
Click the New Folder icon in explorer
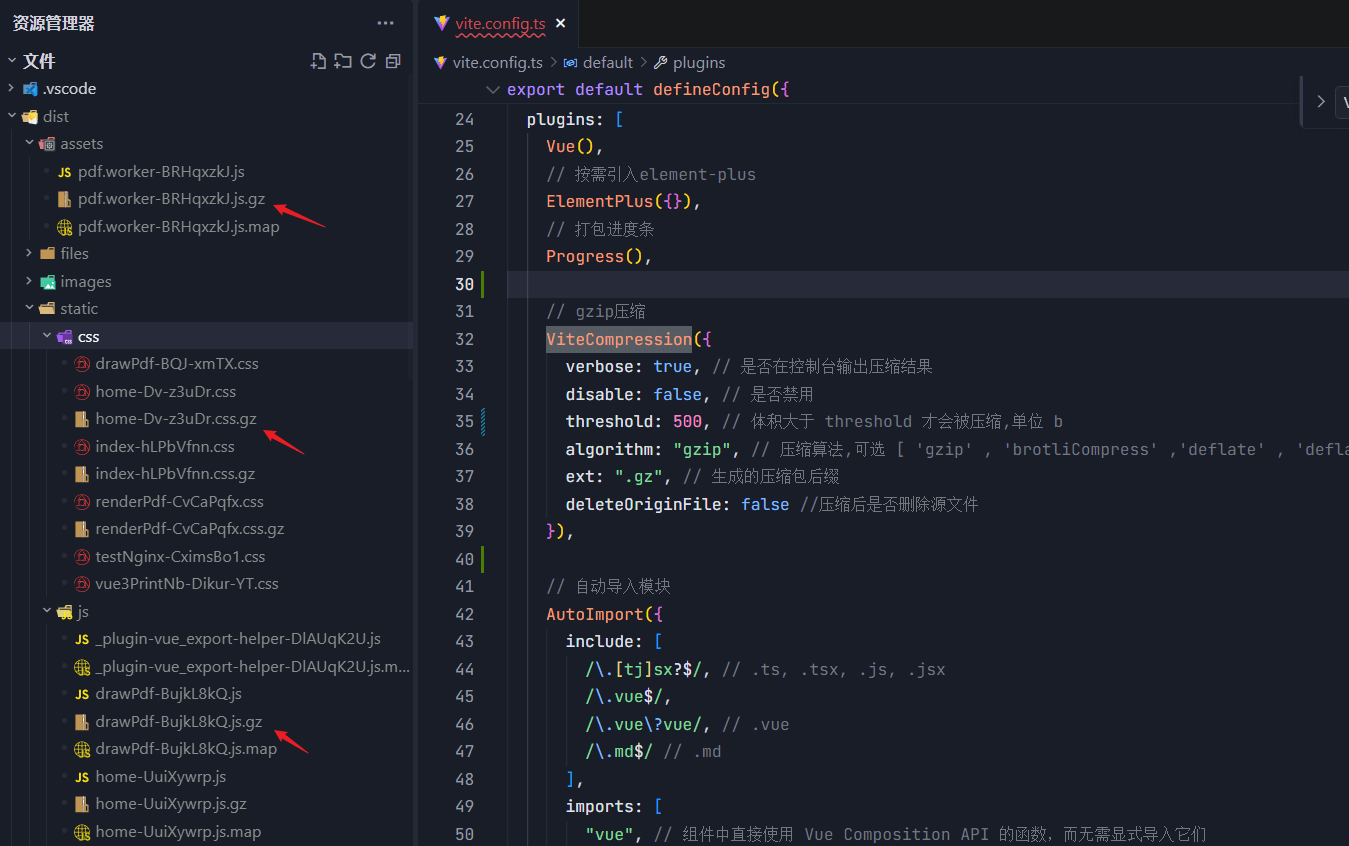click(343, 61)
